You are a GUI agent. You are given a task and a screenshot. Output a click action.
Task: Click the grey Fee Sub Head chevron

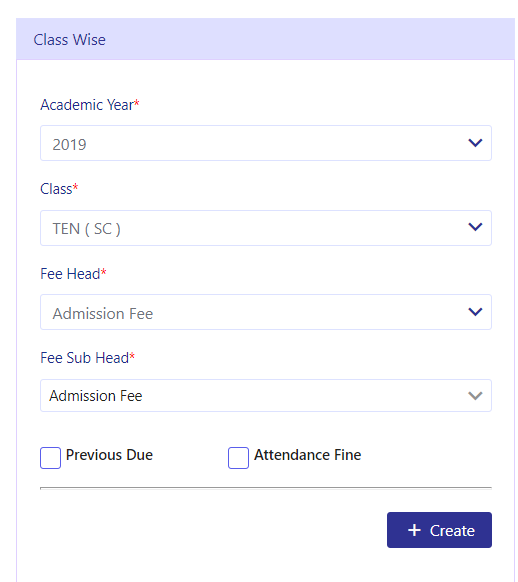[x=475, y=396]
